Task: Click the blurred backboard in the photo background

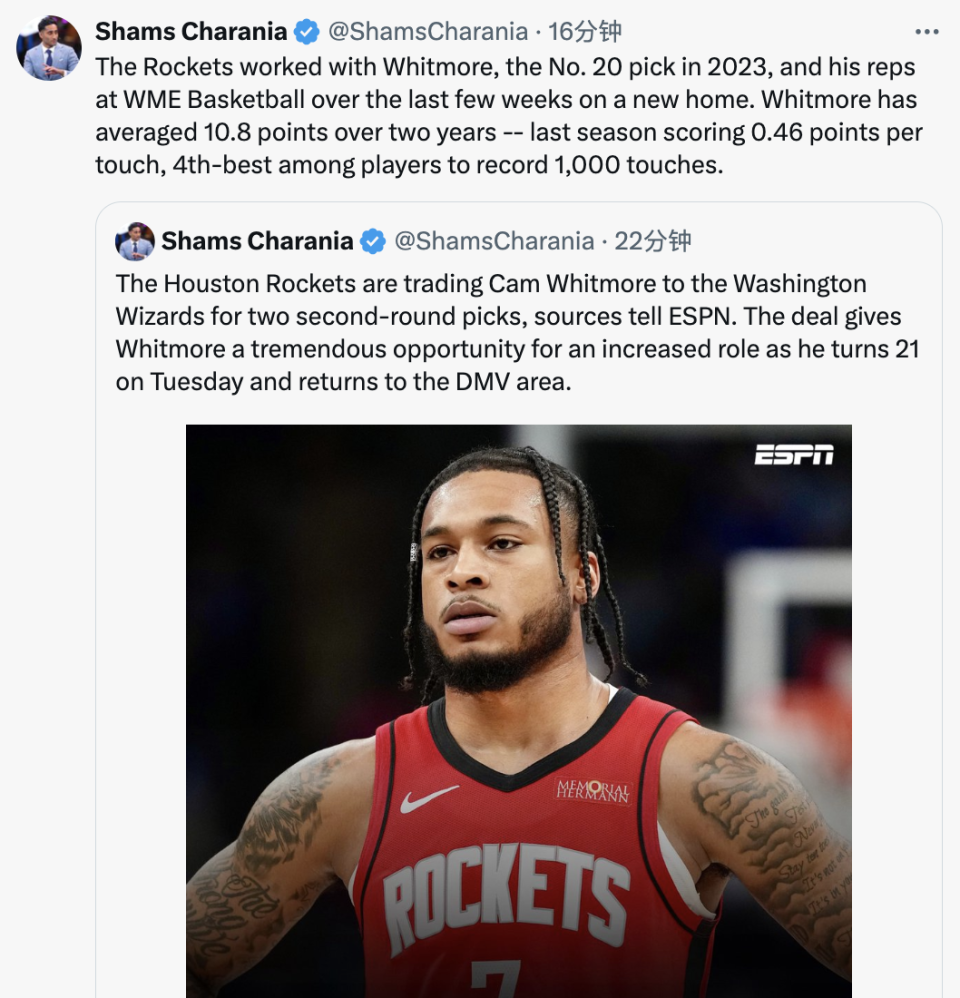Action: pos(789,643)
